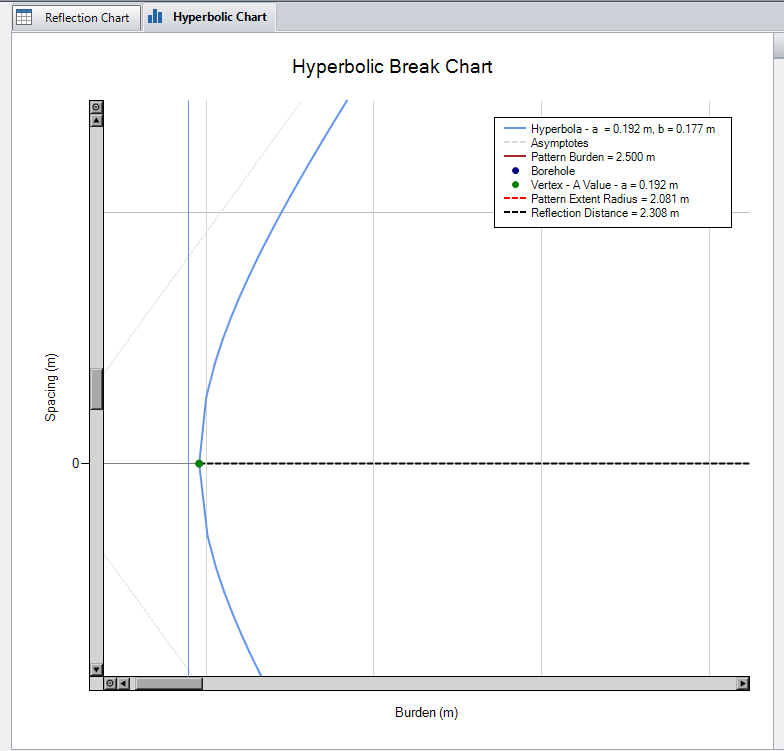The height and width of the screenshot is (751, 784).
Task: Click the table grid icon on Reflection Chart tab
Action: (x=24, y=17)
